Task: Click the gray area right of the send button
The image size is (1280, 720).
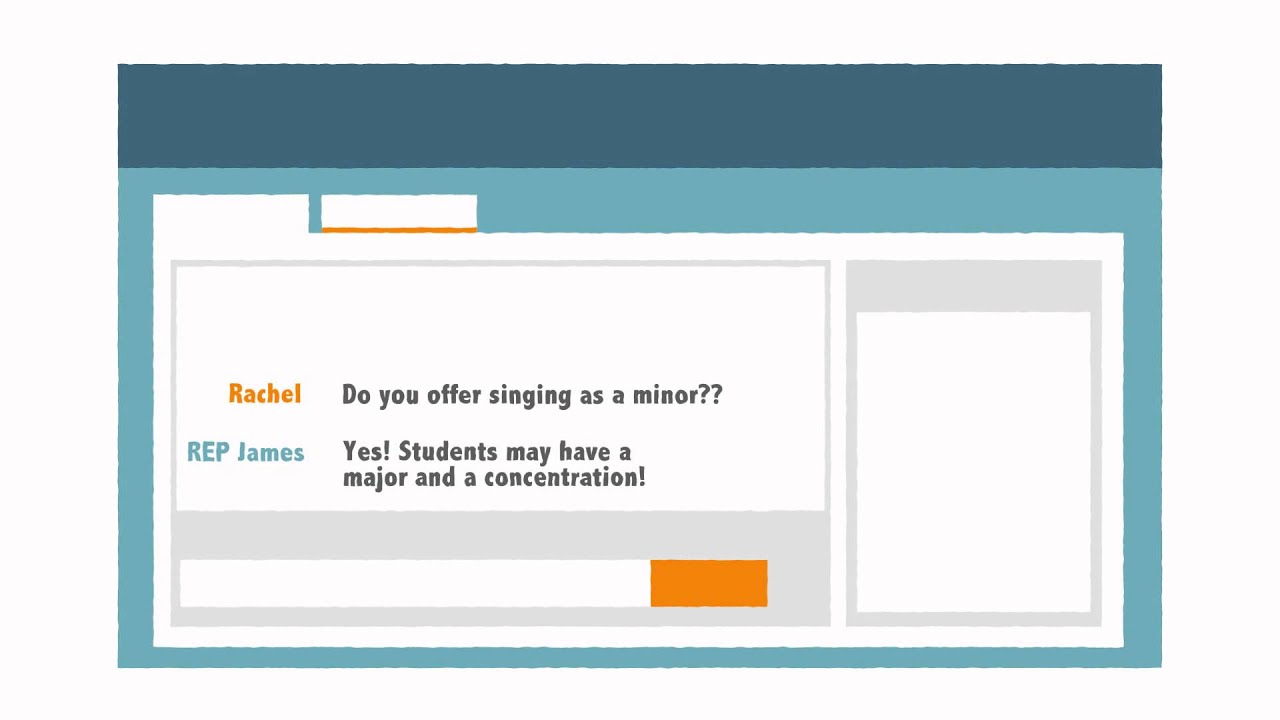Action: coord(798,583)
